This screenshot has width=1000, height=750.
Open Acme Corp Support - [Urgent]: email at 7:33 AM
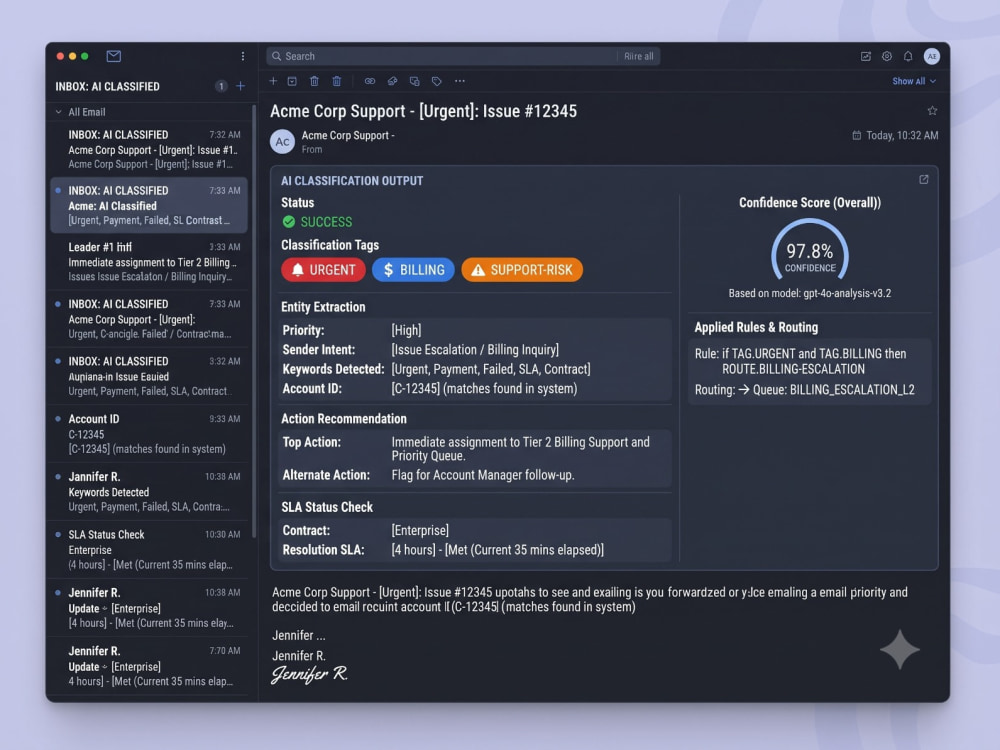pyautogui.click(x=149, y=319)
